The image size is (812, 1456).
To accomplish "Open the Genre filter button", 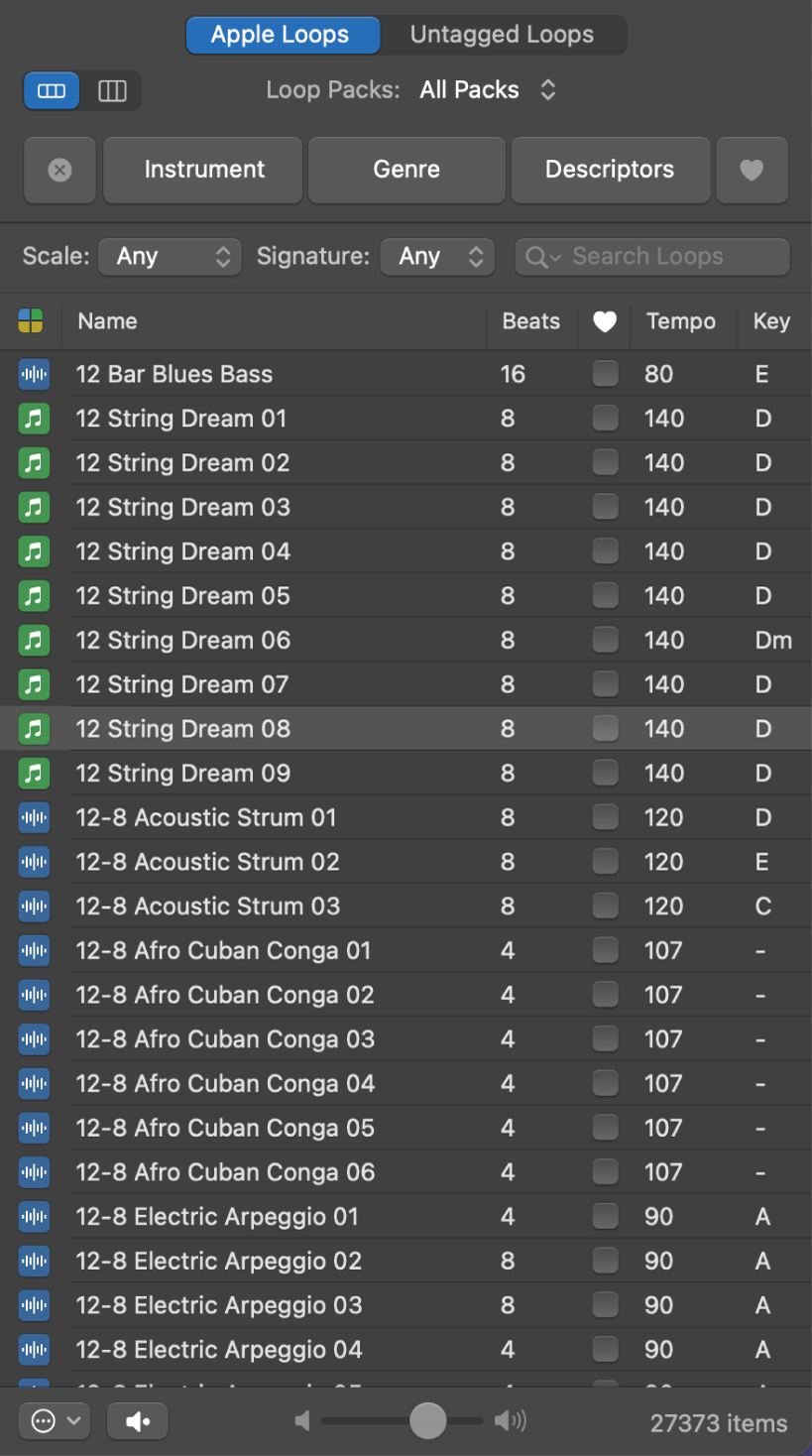I will [x=406, y=170].
